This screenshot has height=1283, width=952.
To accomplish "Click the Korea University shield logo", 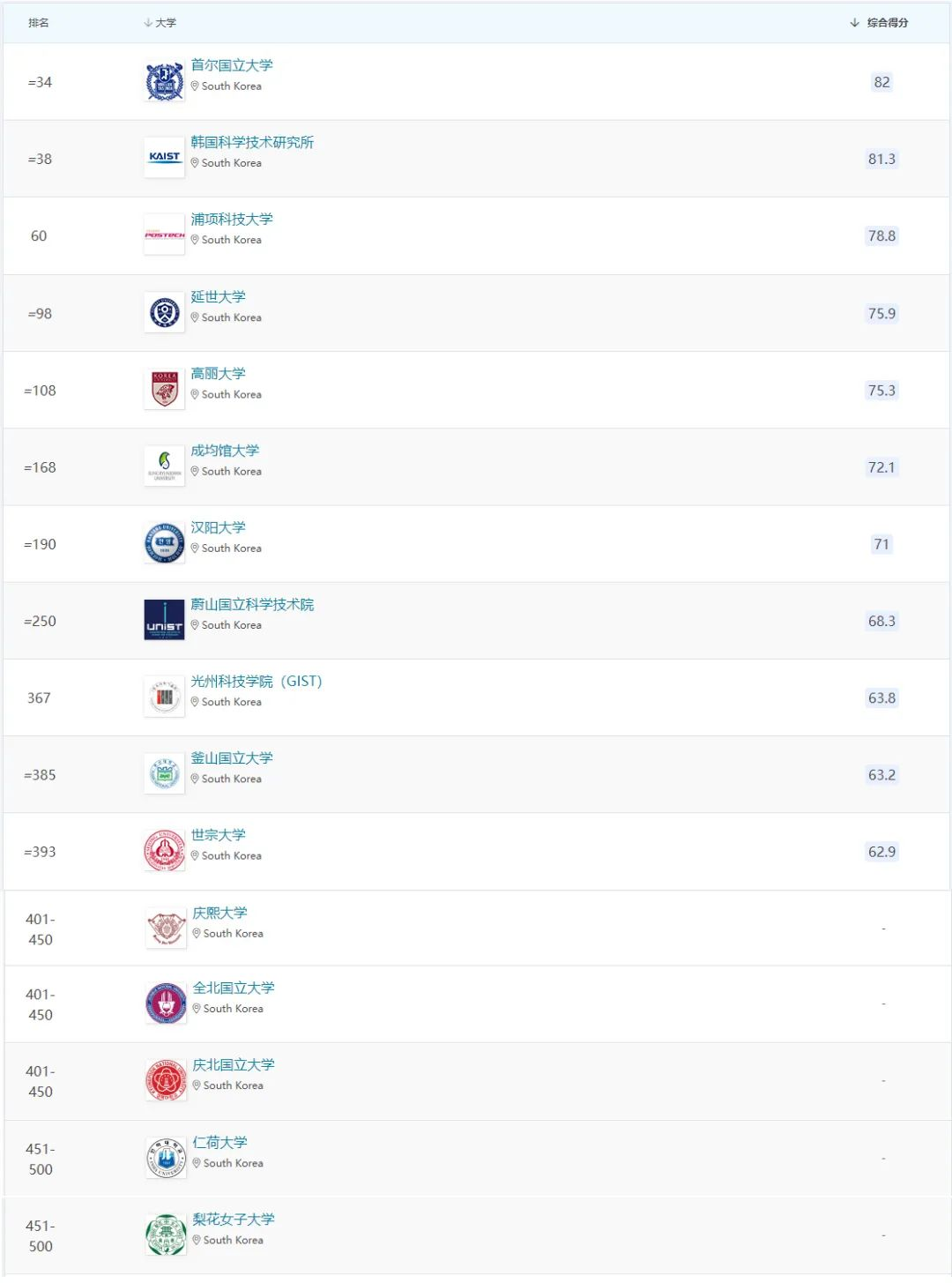I will [164, 390].
